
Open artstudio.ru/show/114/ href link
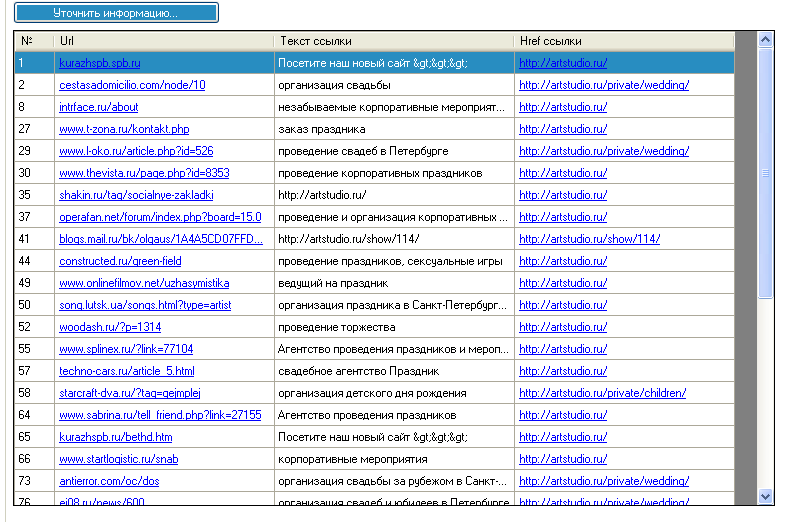(x=589, y=239)
